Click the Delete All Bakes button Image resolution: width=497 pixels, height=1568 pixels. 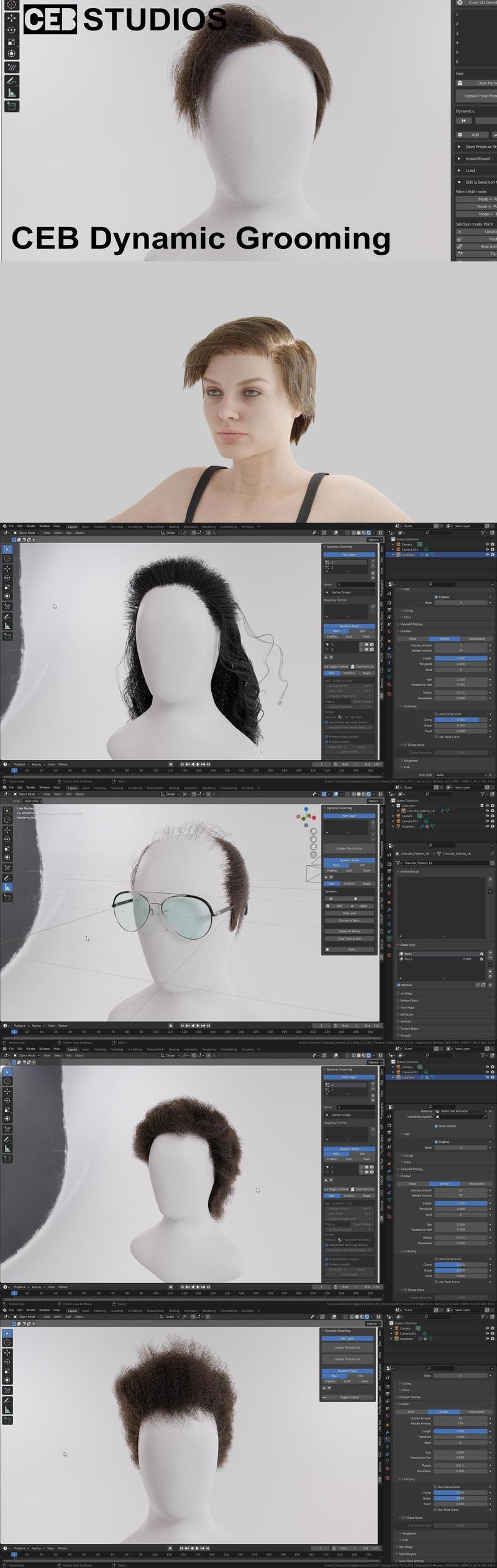(349, 931)
